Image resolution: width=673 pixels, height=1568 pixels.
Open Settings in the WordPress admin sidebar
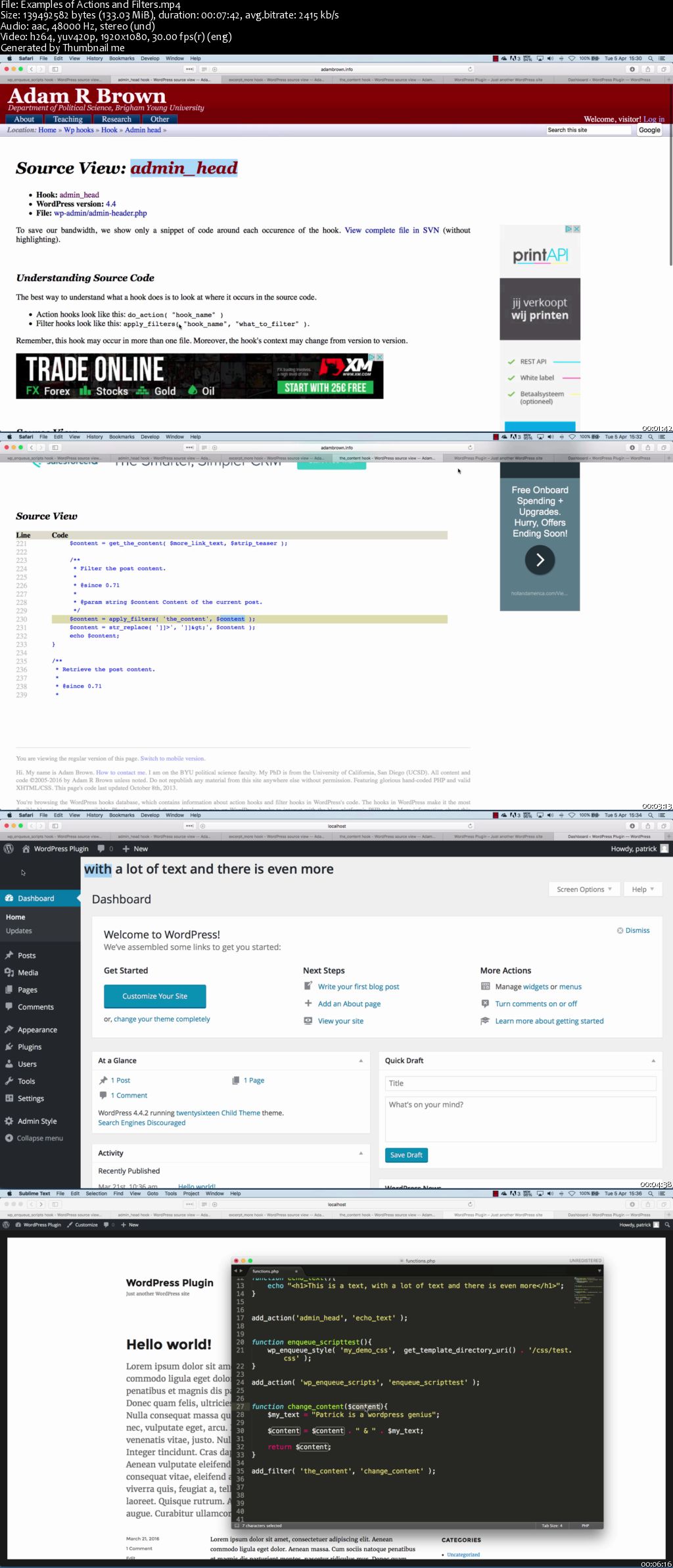click(x=30, y=1098)
